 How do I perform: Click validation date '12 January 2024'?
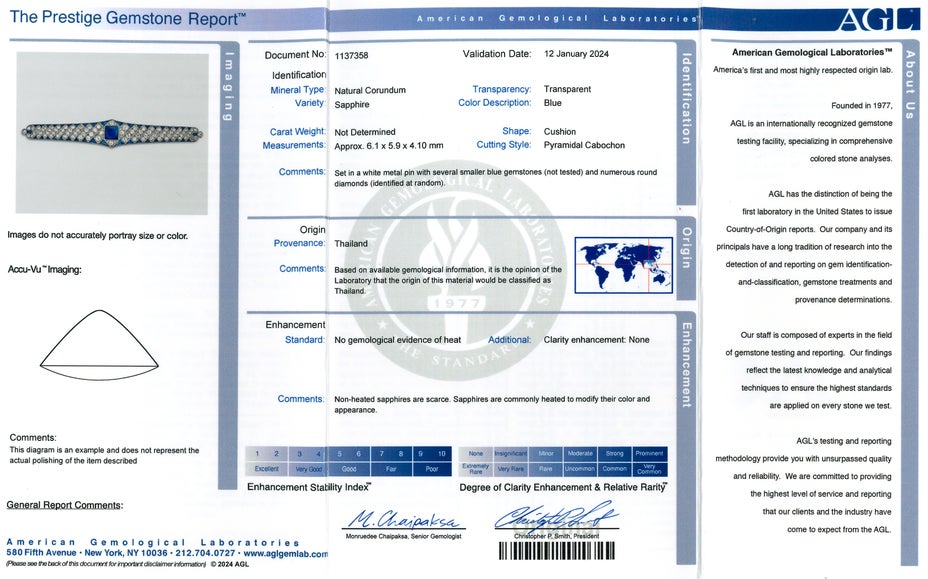point(576,54)
